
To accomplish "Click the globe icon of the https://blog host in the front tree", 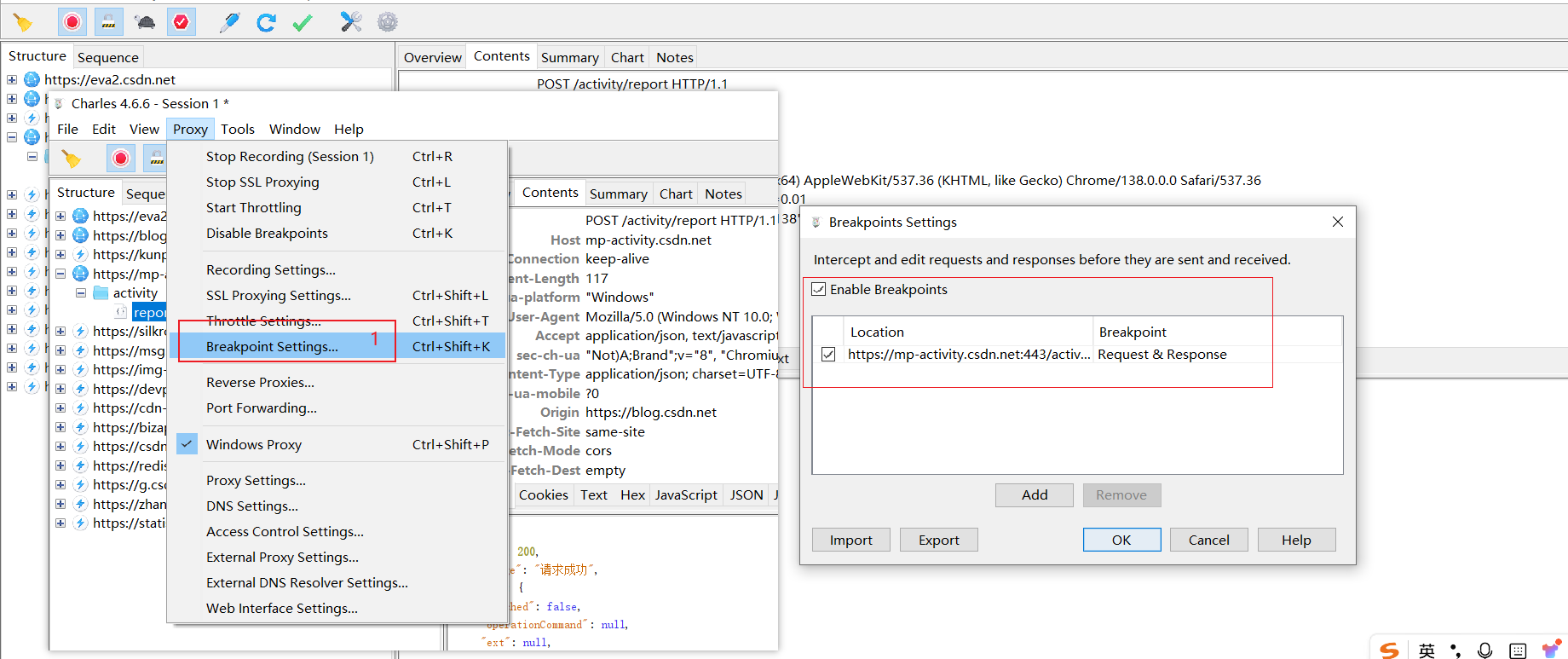I will point(81,235).
